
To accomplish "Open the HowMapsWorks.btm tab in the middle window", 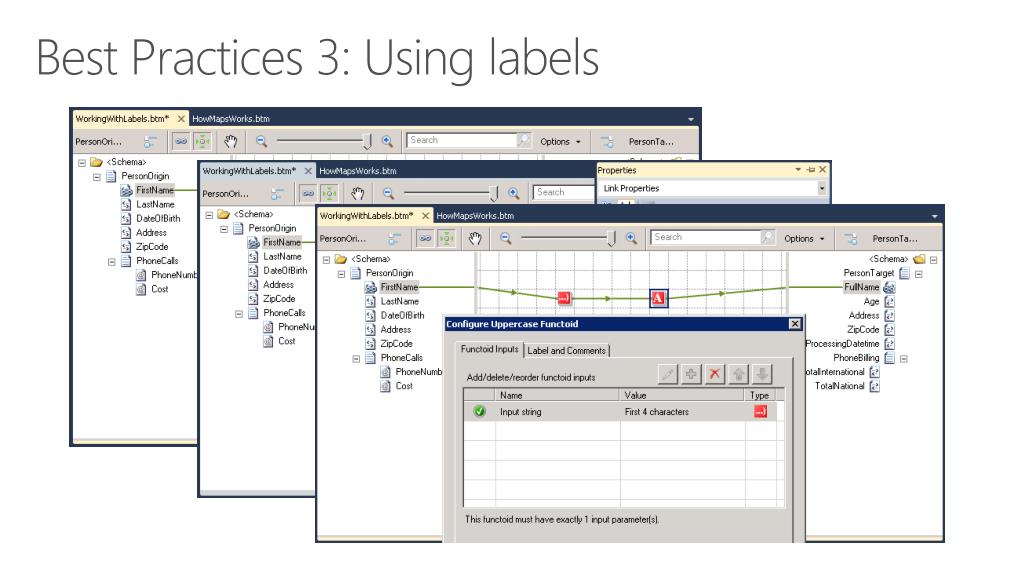I will point(358,171).
